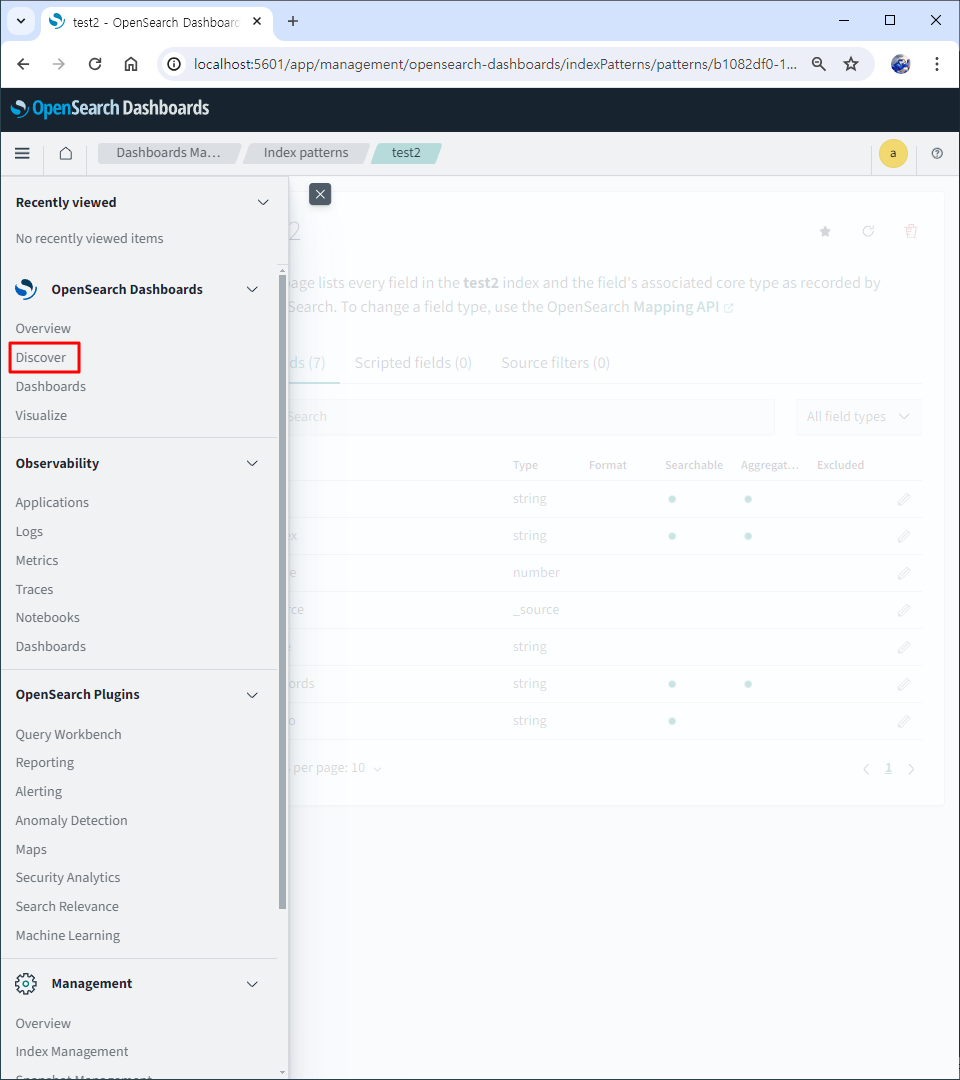Reload the page in browser

95,64
